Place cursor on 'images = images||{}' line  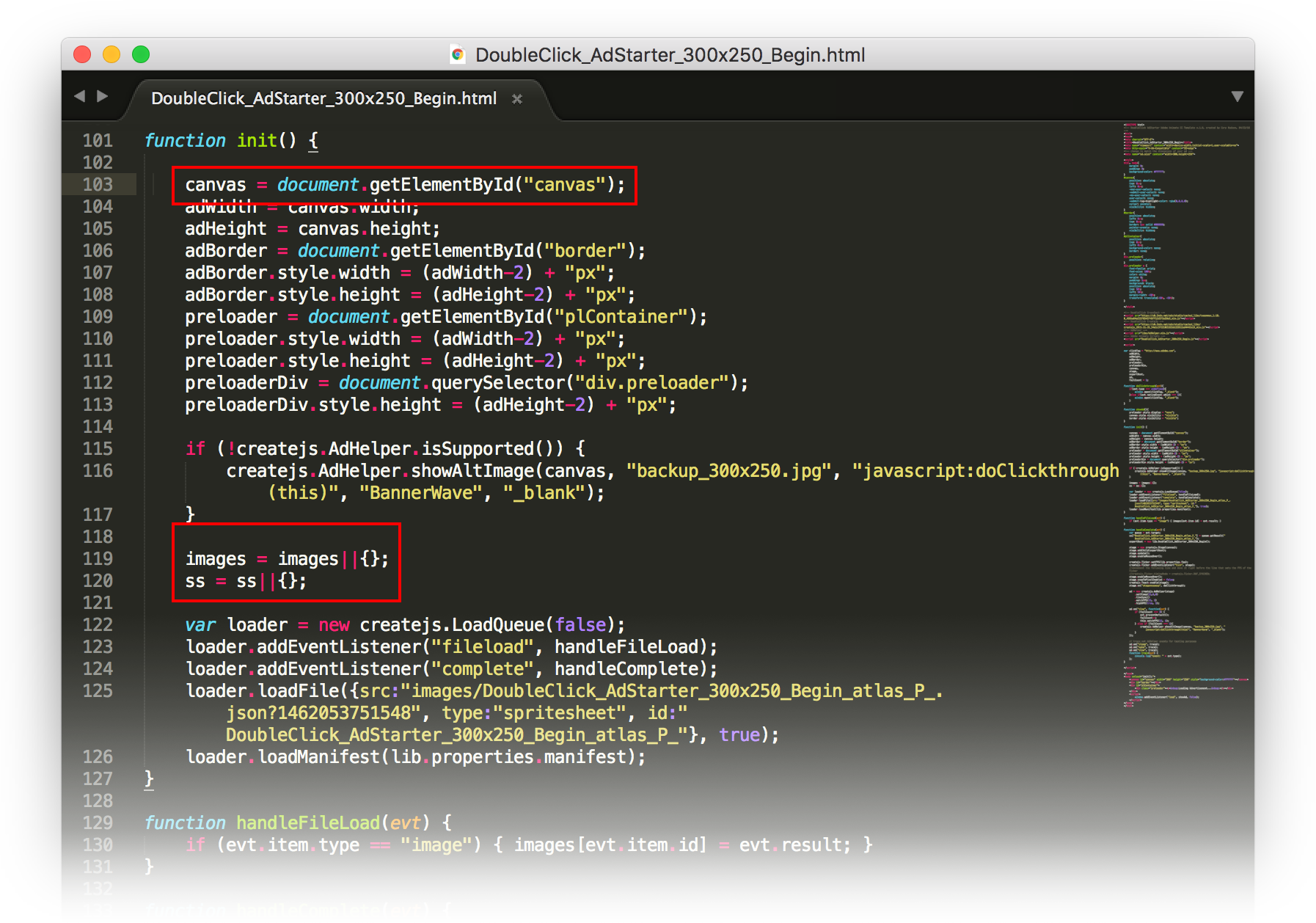point(286,559)
